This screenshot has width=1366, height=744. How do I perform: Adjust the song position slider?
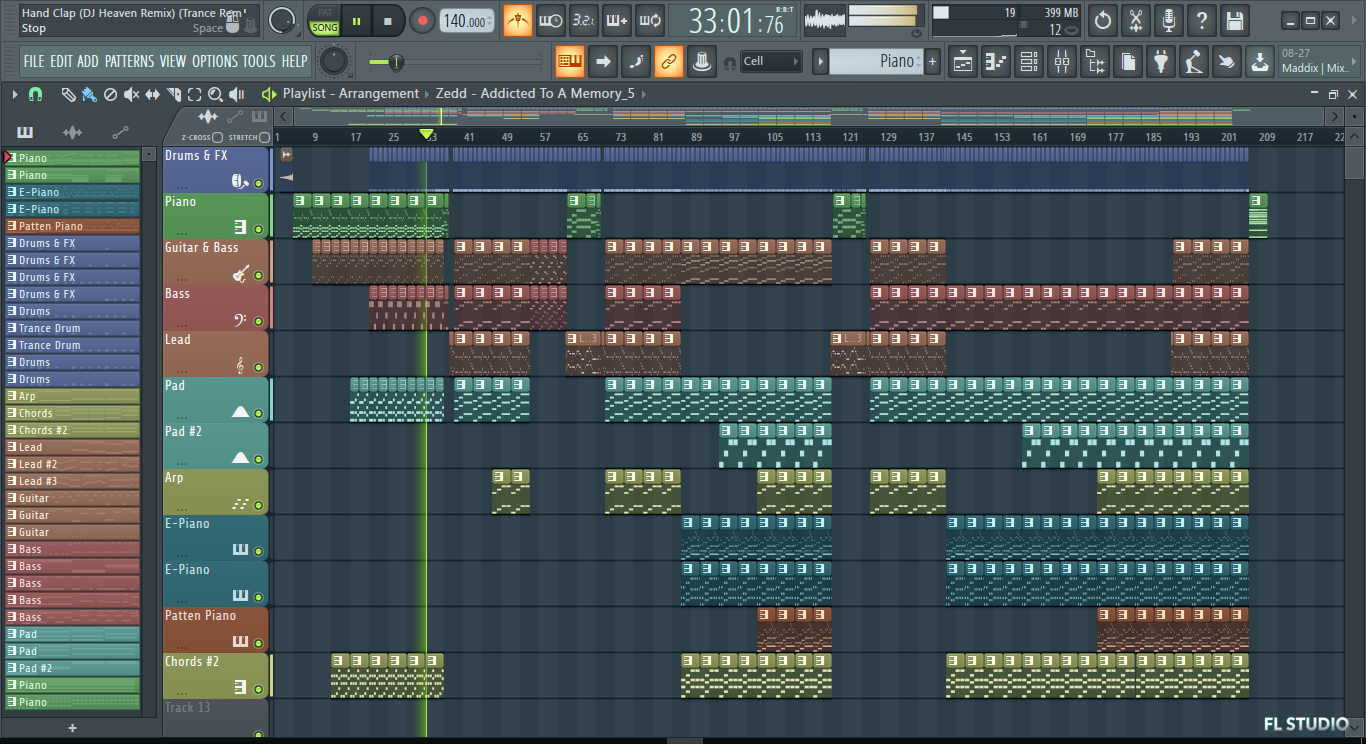click(x=455, y=62)
